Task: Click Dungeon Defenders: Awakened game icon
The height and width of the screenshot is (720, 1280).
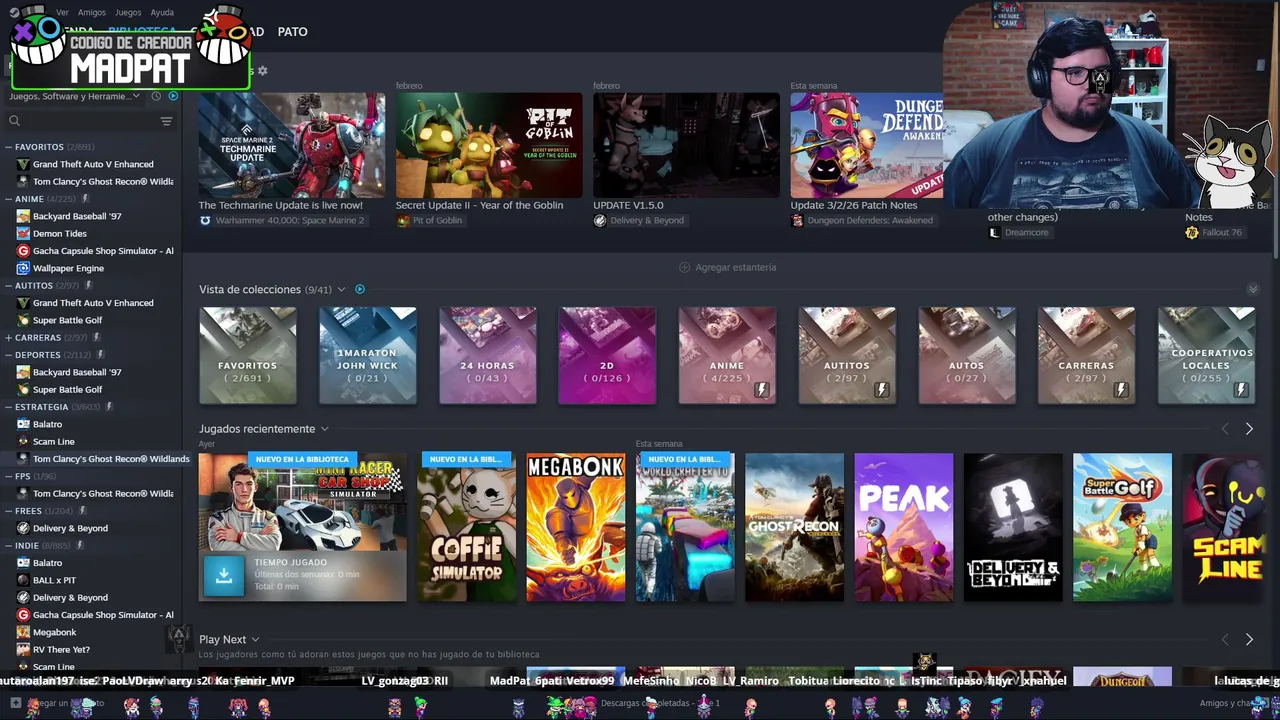Action: [797, 220]
